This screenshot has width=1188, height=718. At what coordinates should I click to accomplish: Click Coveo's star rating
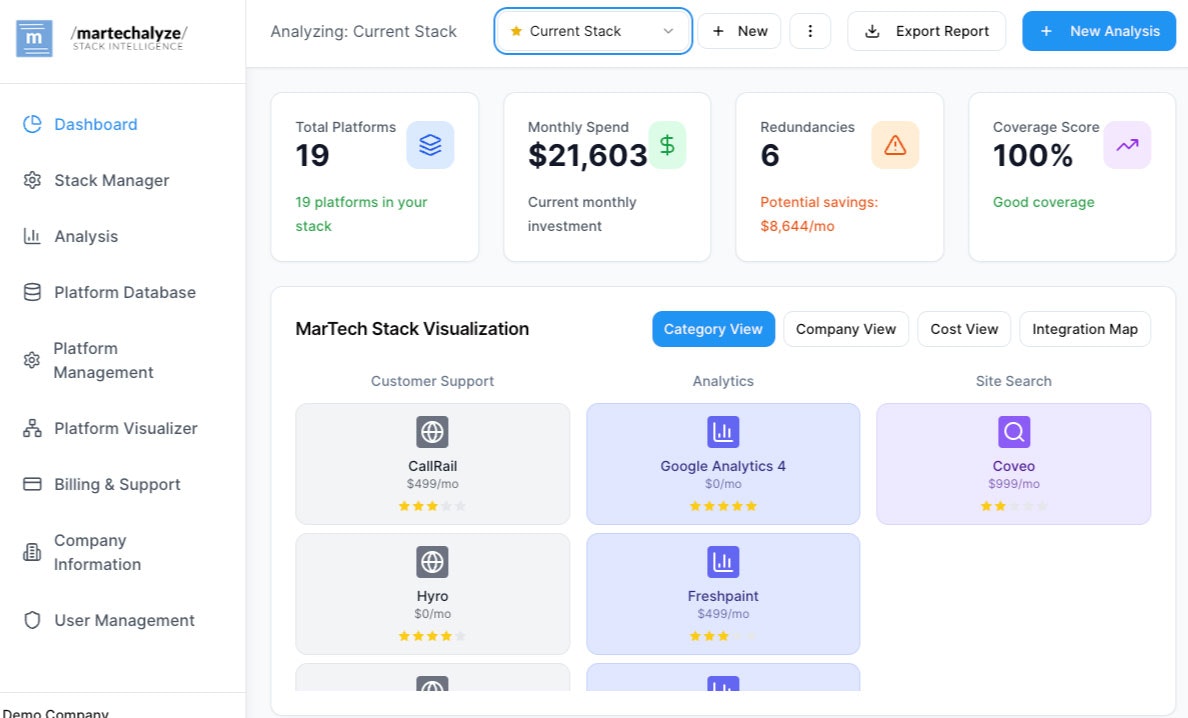tap(1014, 506)
